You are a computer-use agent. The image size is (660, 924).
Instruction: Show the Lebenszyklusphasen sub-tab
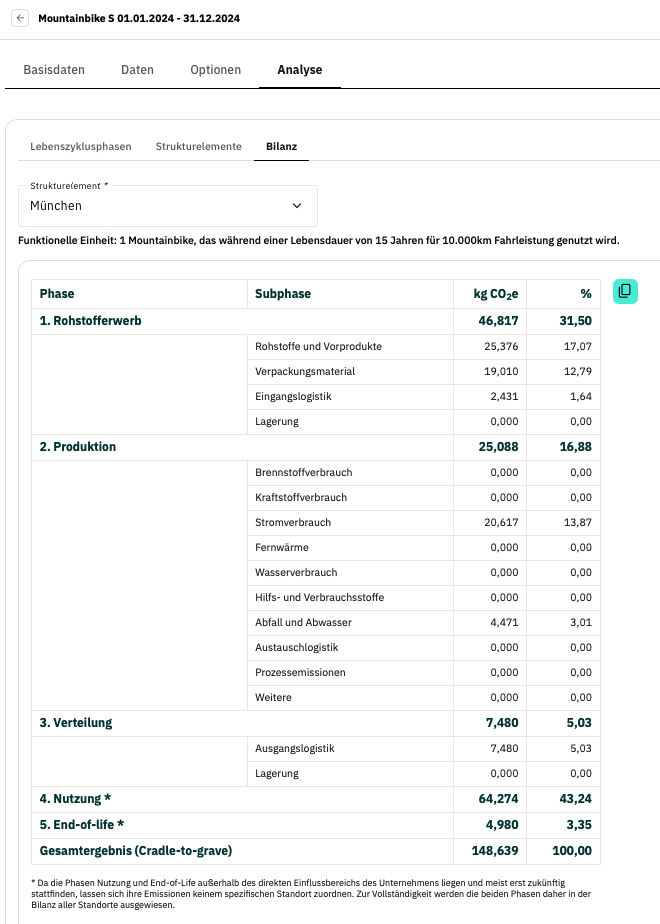[81, 146]
